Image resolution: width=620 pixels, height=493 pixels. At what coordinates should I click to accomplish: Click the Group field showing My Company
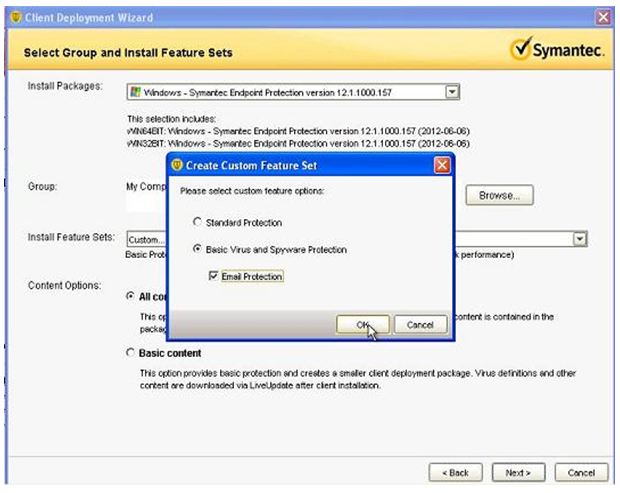click(x=144, y=187)
